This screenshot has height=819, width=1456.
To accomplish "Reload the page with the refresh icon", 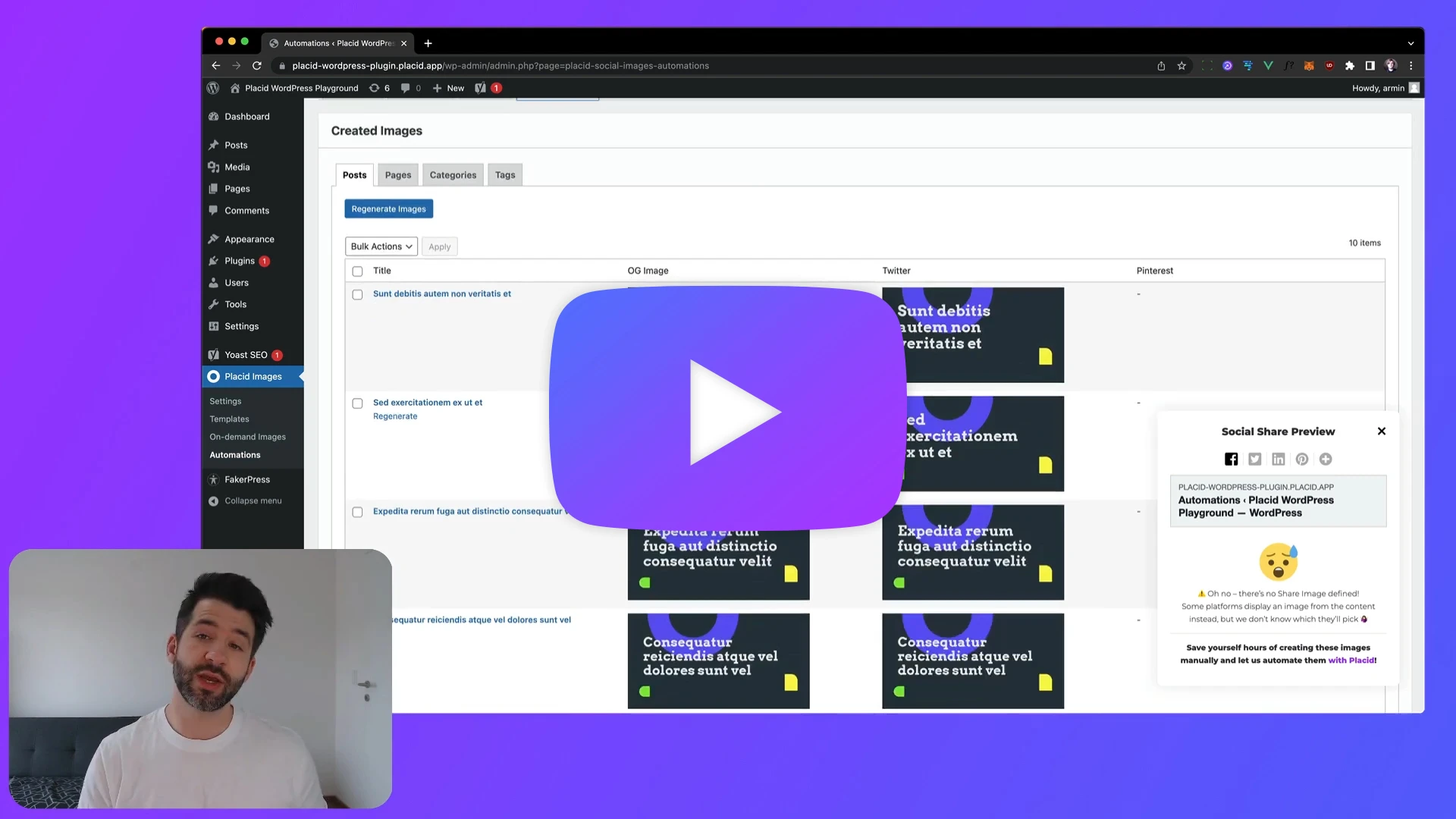I will click(x=257, y=66).
